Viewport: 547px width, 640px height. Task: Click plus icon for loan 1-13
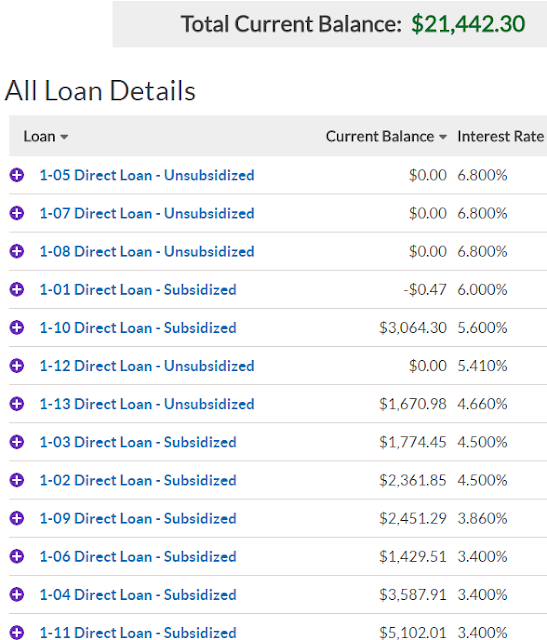click(x=17, y=404)
